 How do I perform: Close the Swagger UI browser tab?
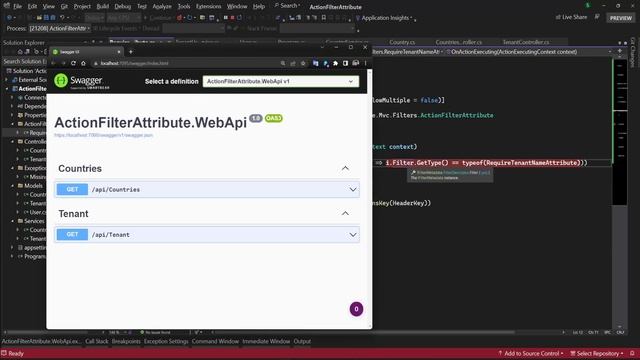(119, 52)
